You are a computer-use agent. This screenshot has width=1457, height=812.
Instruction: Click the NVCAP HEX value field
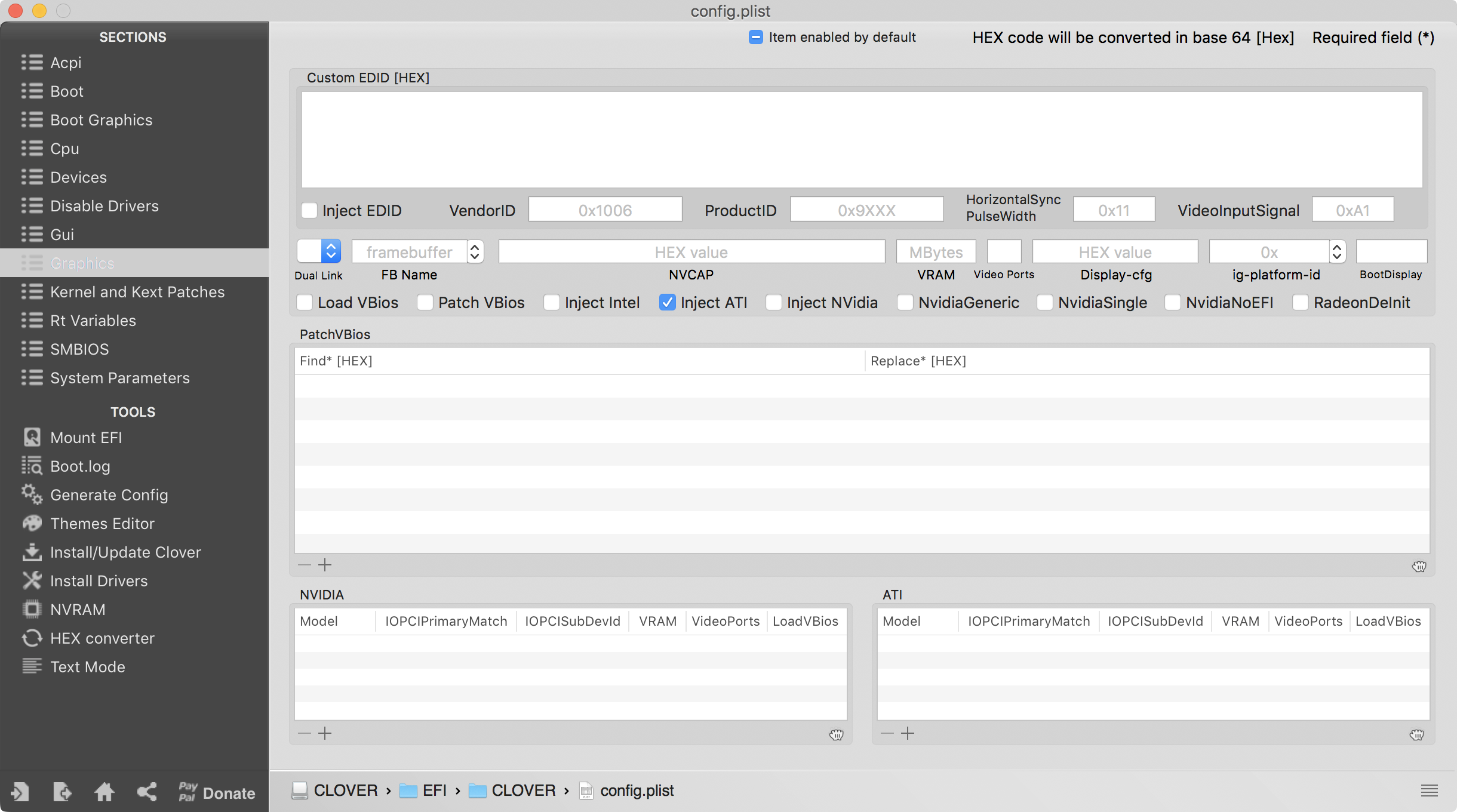[691, 252]
